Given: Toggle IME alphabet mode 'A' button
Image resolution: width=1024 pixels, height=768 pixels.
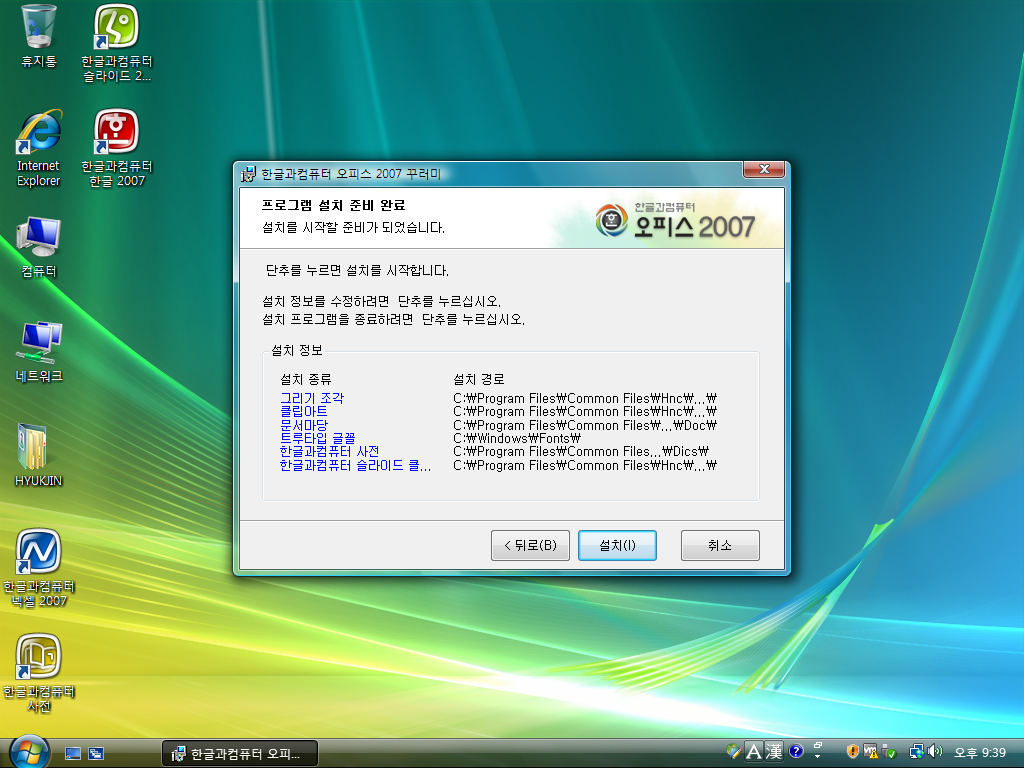Looking at the screenshot, I should click(753, 752).
